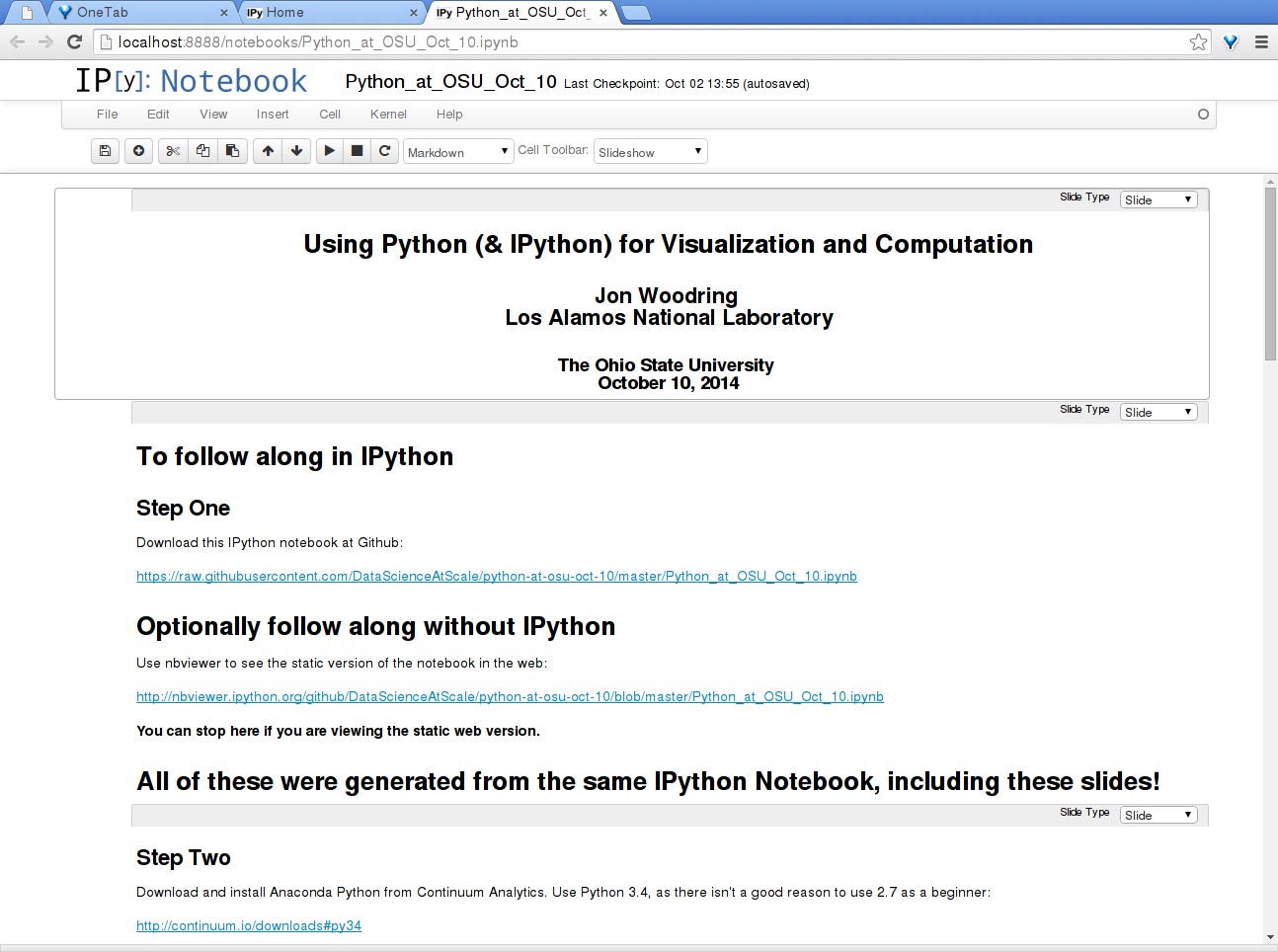Run the cell with the play icon
Image resolution: width=1278 pixels, height=952 pixels.
tap(330, 151)
